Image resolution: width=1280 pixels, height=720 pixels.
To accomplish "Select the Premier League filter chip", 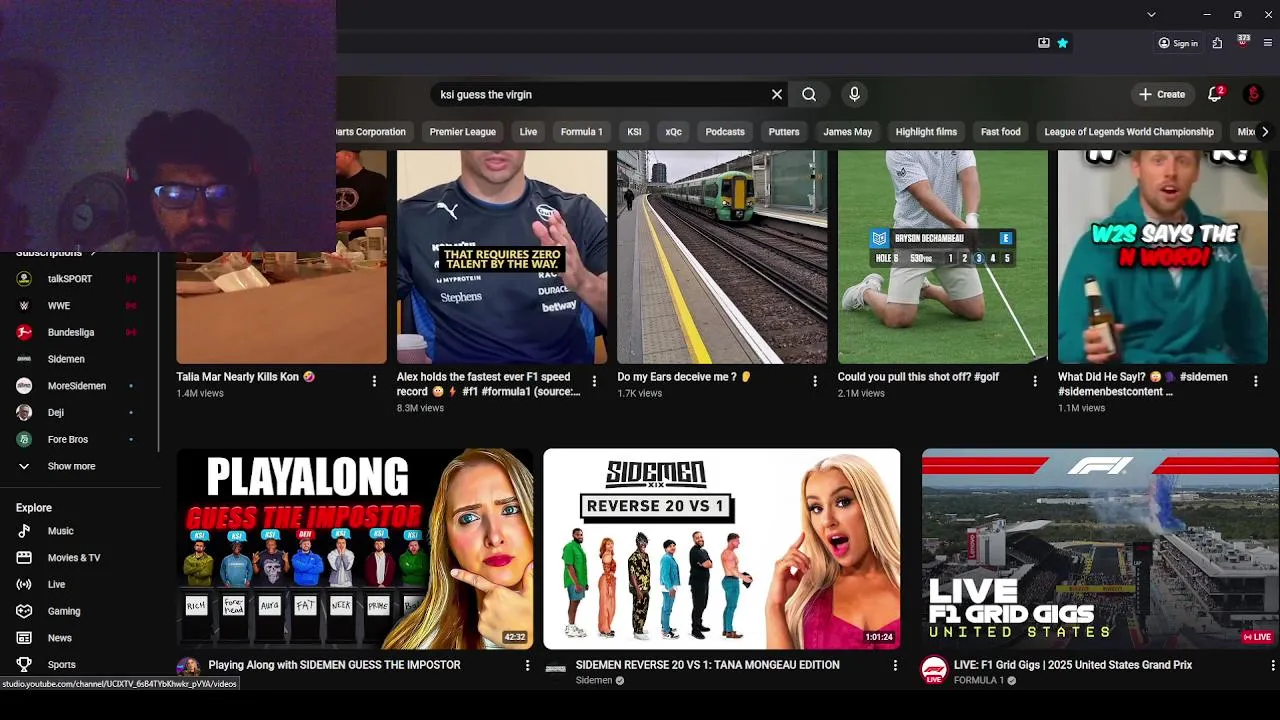I will 462,132.
